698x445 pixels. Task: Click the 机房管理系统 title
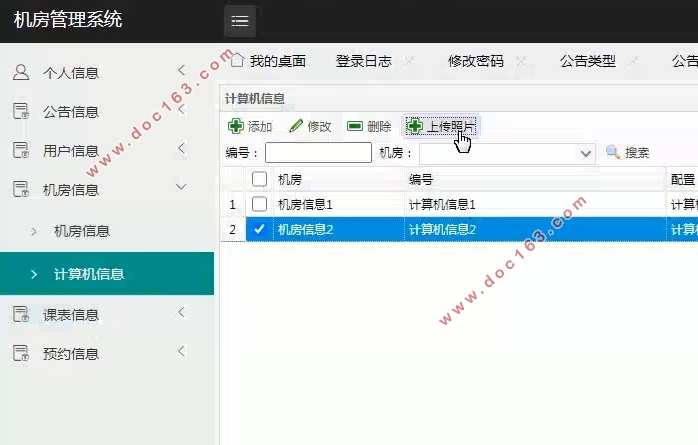tap(68, 20)
